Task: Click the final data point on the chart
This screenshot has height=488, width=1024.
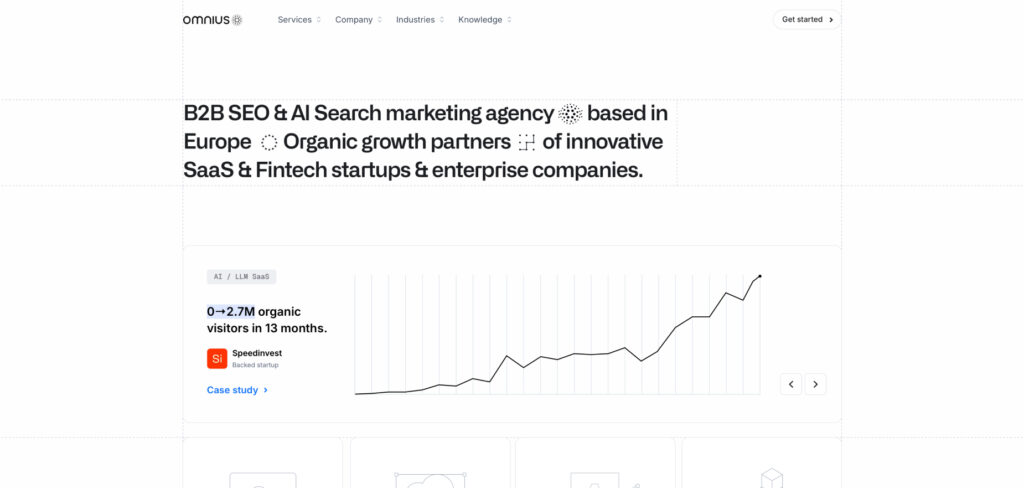Action: tap(760, 276)
